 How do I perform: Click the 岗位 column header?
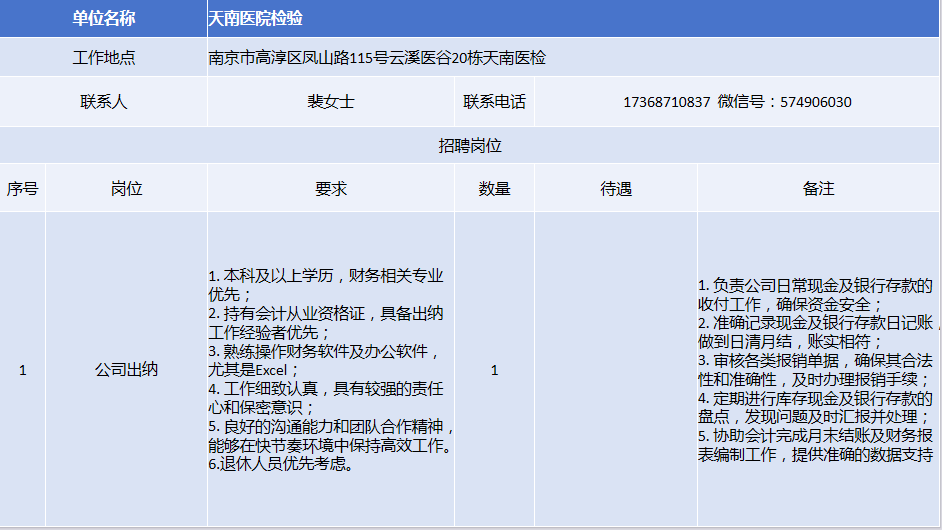tap(127, 188)
